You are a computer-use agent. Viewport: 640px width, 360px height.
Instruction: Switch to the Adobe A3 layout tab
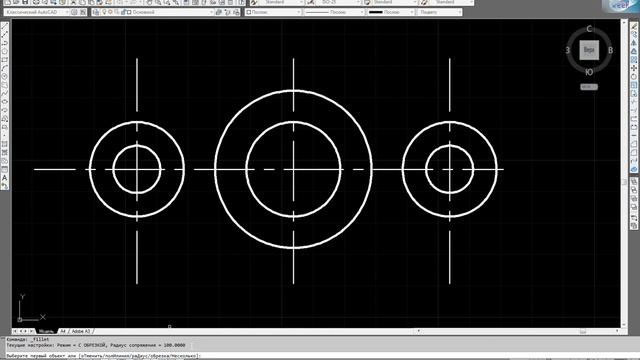[x=81, y=331]
